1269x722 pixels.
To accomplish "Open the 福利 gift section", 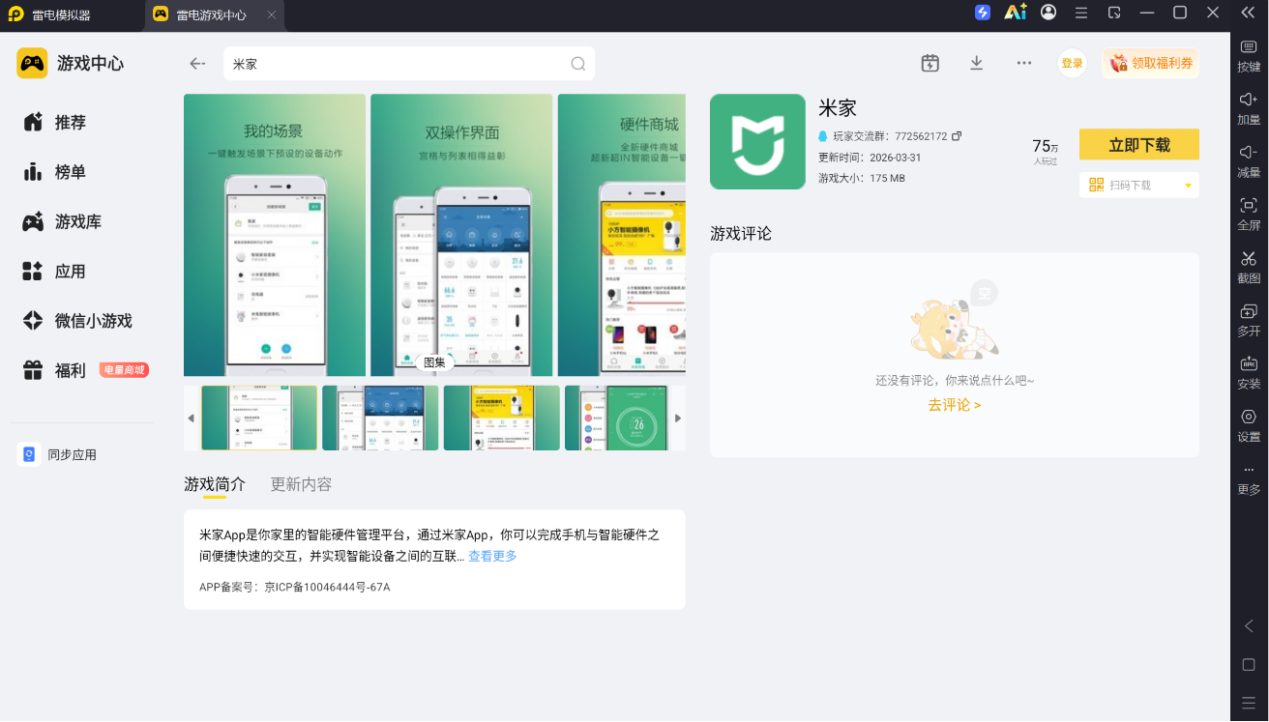I will click(55, 370).
